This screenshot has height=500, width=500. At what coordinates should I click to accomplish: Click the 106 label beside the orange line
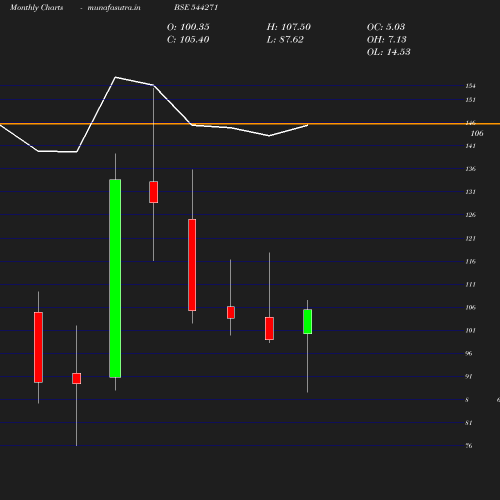tap(477, 133)
